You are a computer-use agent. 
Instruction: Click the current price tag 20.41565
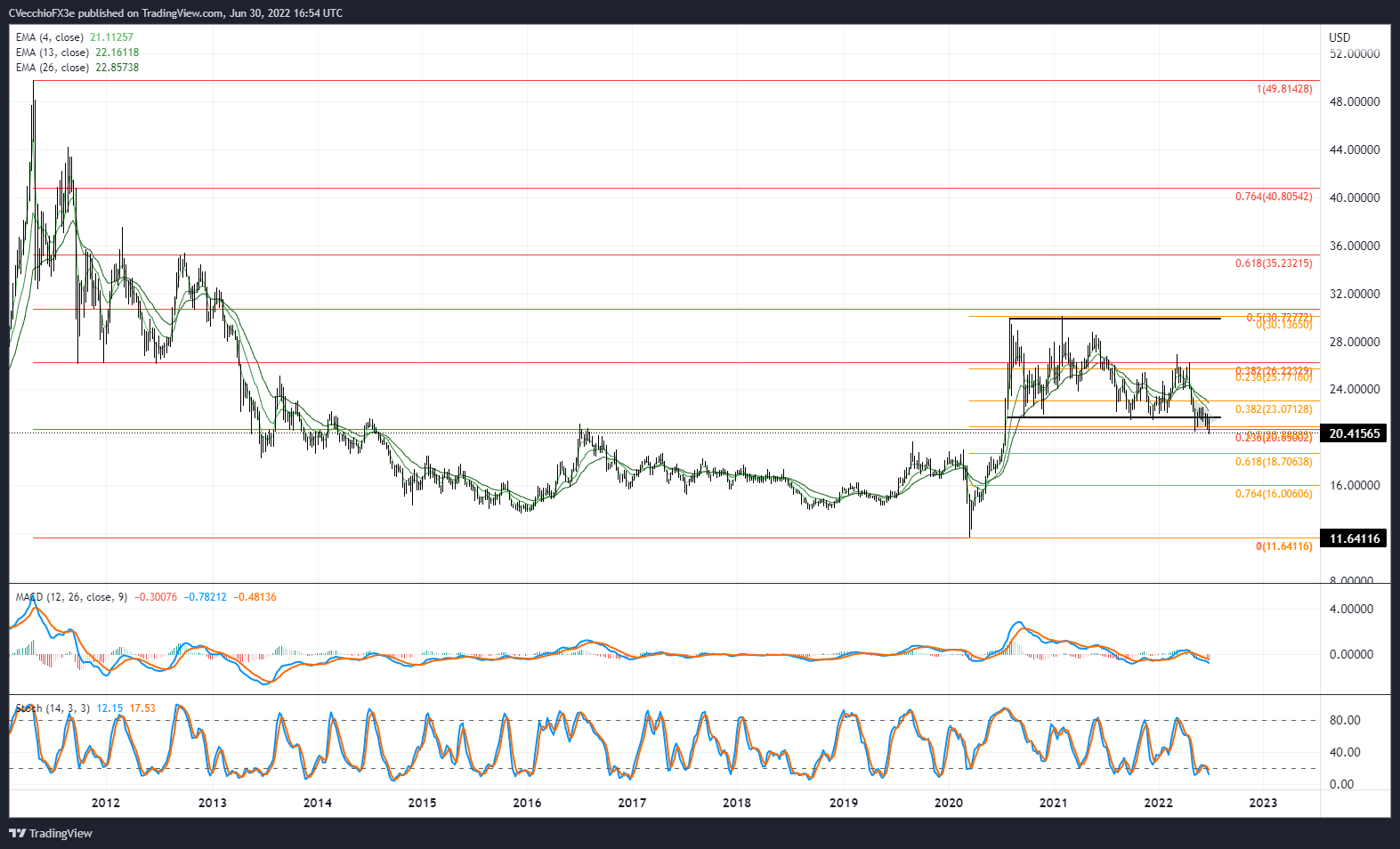coord(1354,434)
